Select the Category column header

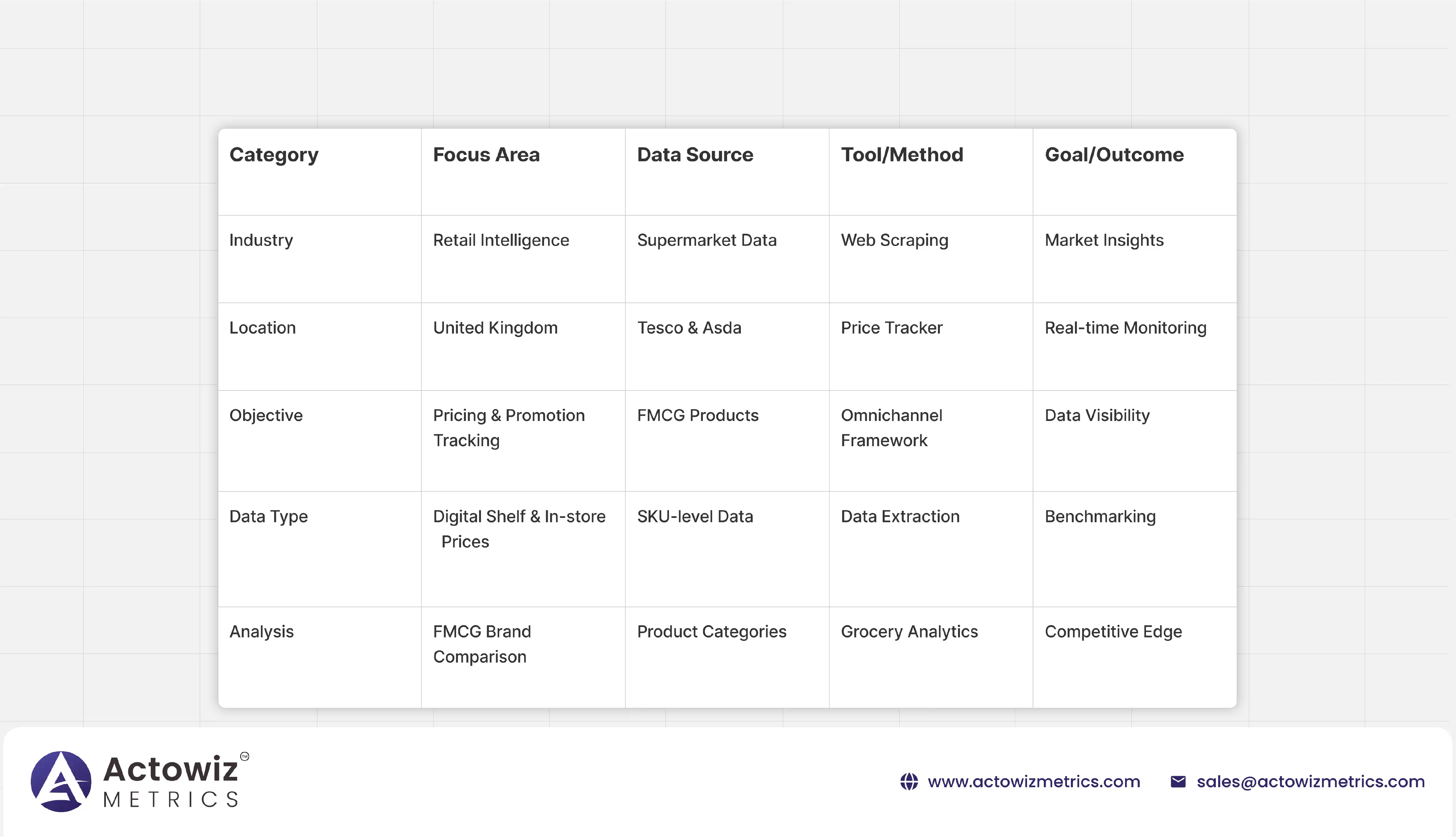point(274,155)
